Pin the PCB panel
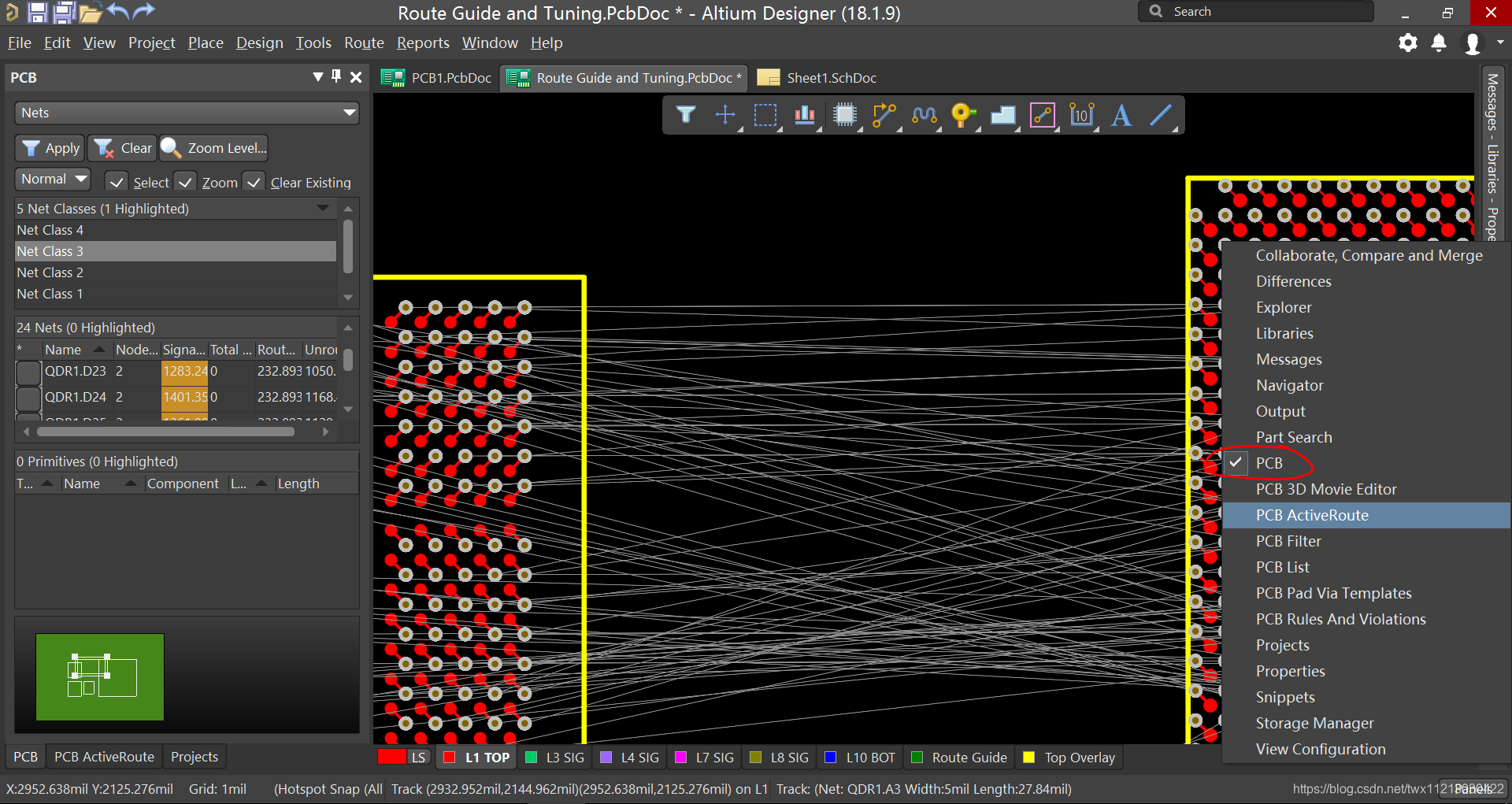1512x804 pixels. pos(336,76)
